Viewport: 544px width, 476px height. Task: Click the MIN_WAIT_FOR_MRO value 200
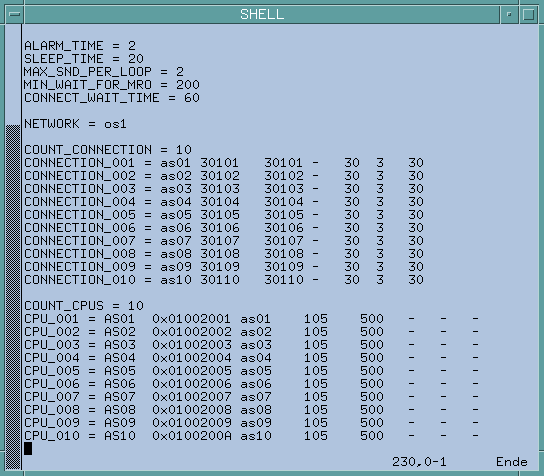tap(188, 85)
